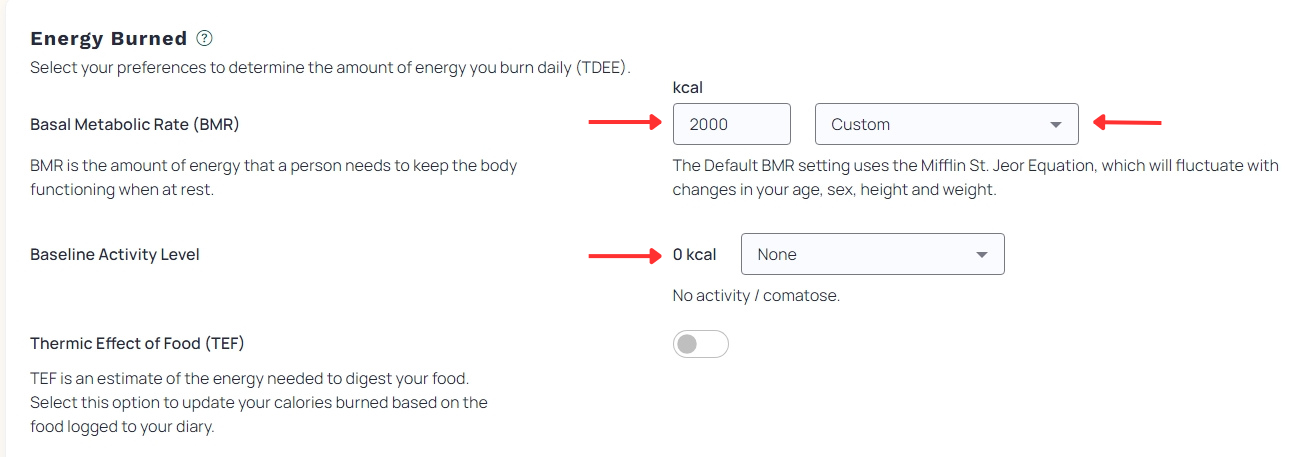Image resolution: width=1292 pixels, height=457 pixels.
Task: Open the Custom BMR method dropdown
Action: [947, 124]
